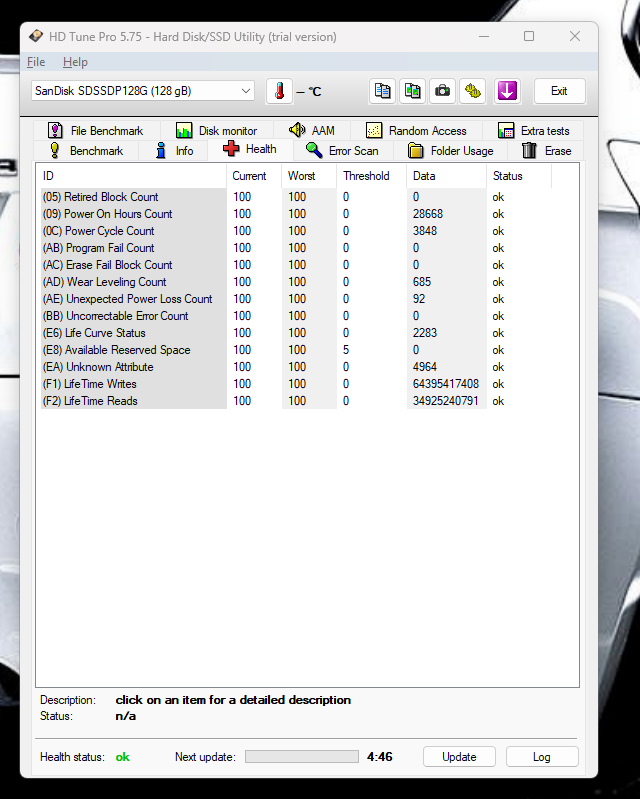Click data value 92
This screenshot has height=799, width=640.
pos(419,299)
